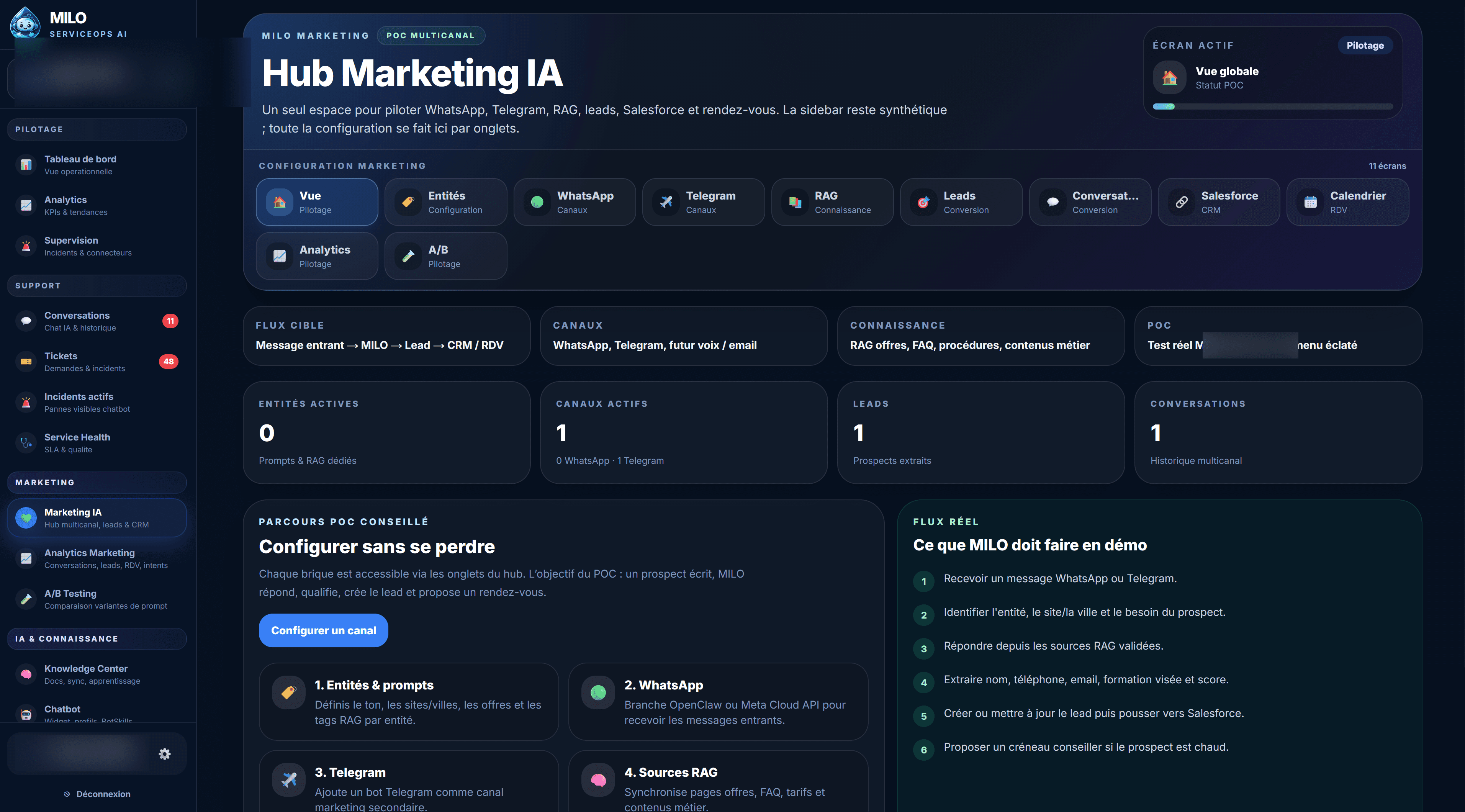Click the sidebar Analytics KPIs icon
The height and width of the screenshot is (812, 1465).
tap(26, 205)
